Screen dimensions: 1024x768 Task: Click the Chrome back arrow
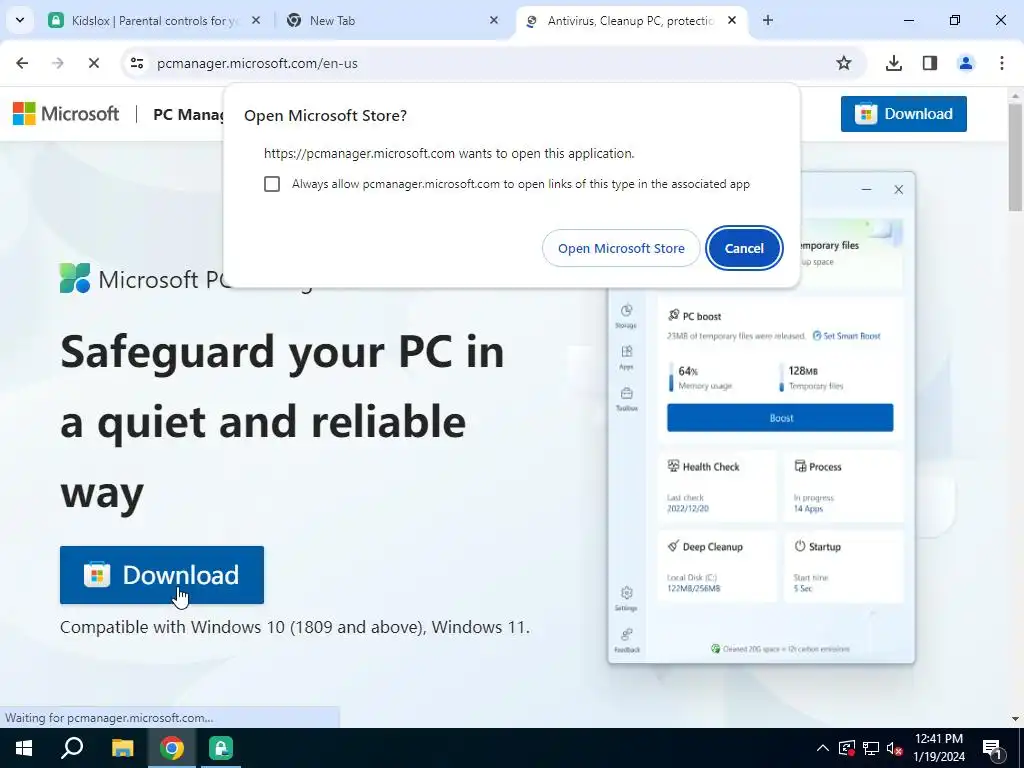click(x=22, y=63)
